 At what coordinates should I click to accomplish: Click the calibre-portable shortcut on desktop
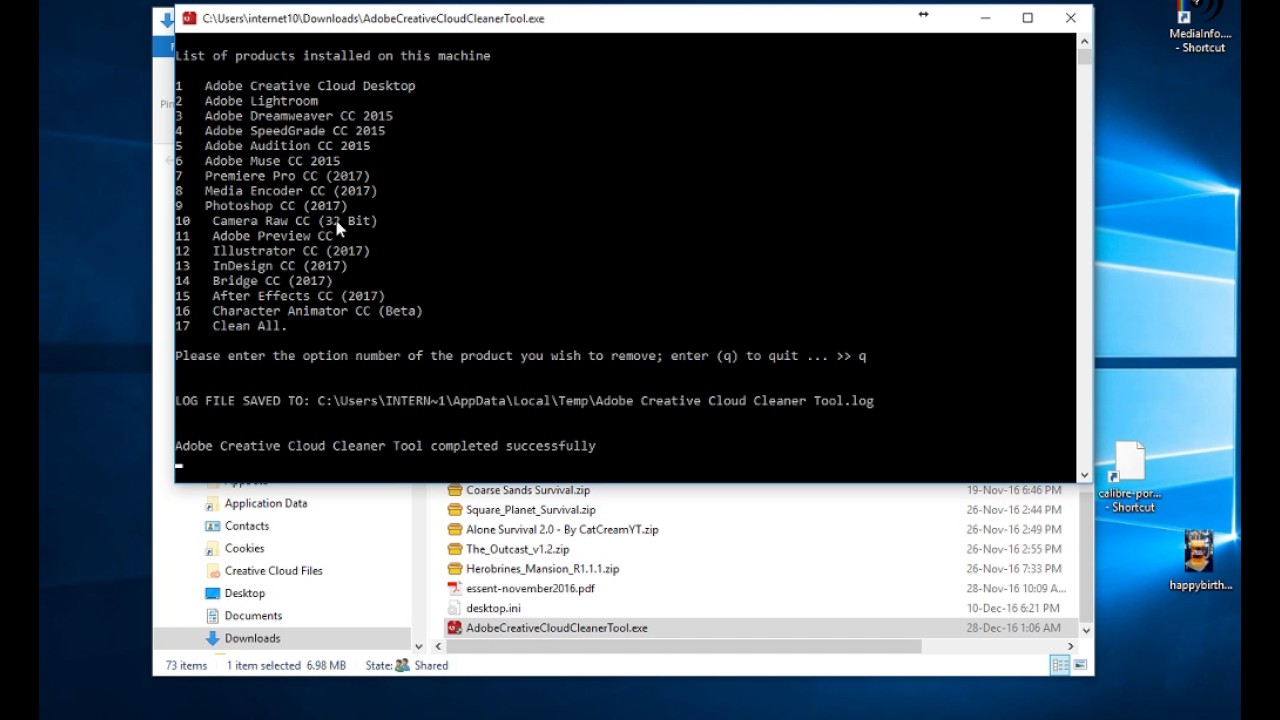point(1129,477)
